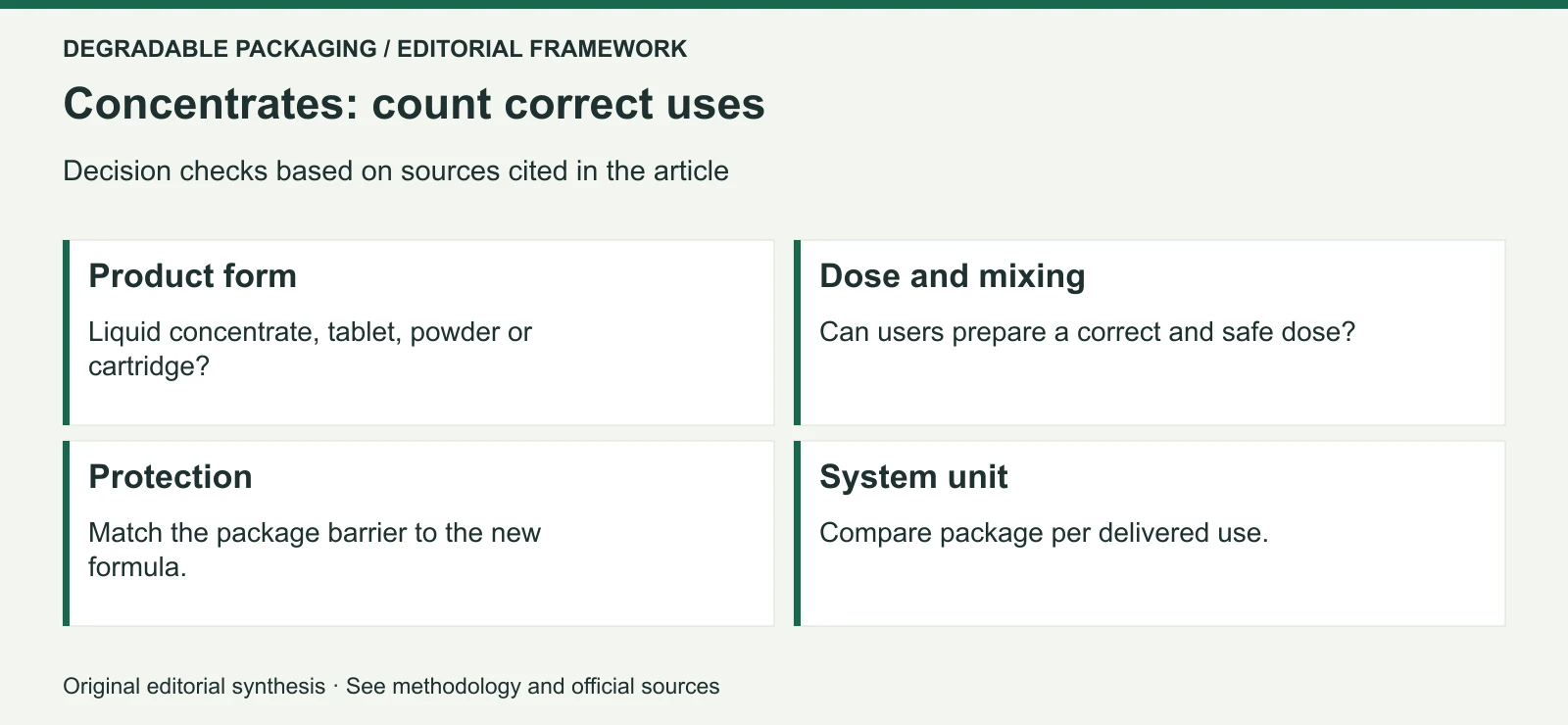Screen dimensions: 1568x725
Task: Click 'Match the package barrier to the new formula.'
Action: [315, 550]
